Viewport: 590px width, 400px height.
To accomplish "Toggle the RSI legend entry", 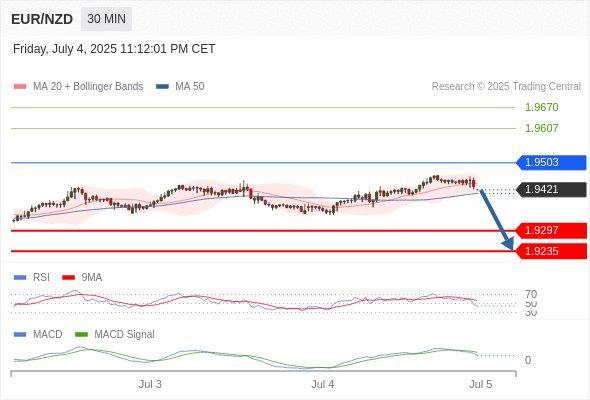I will pos(32,277).
